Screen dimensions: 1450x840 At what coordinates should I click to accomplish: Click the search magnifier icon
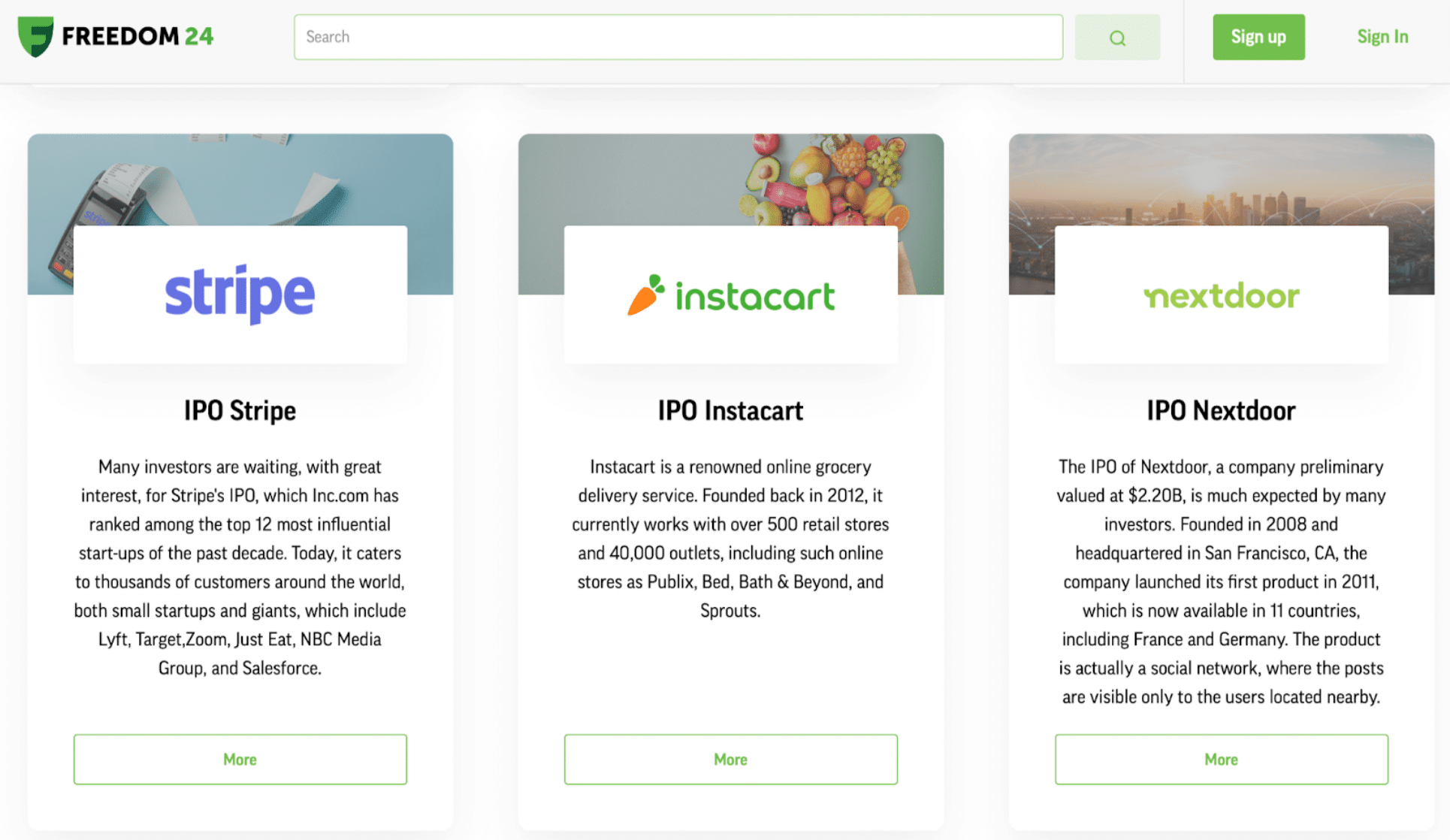[1117, 37]
